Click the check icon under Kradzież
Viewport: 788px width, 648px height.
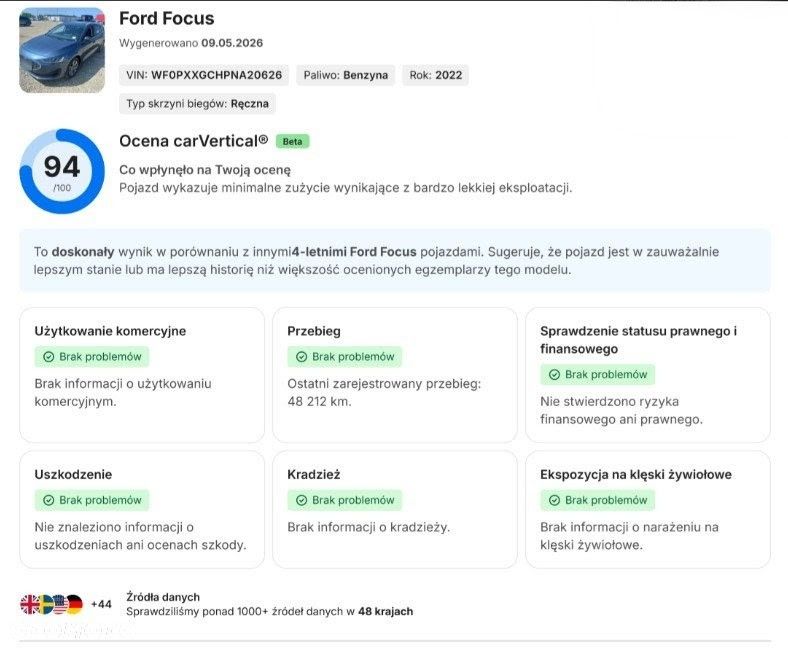(x=302, y=500)
